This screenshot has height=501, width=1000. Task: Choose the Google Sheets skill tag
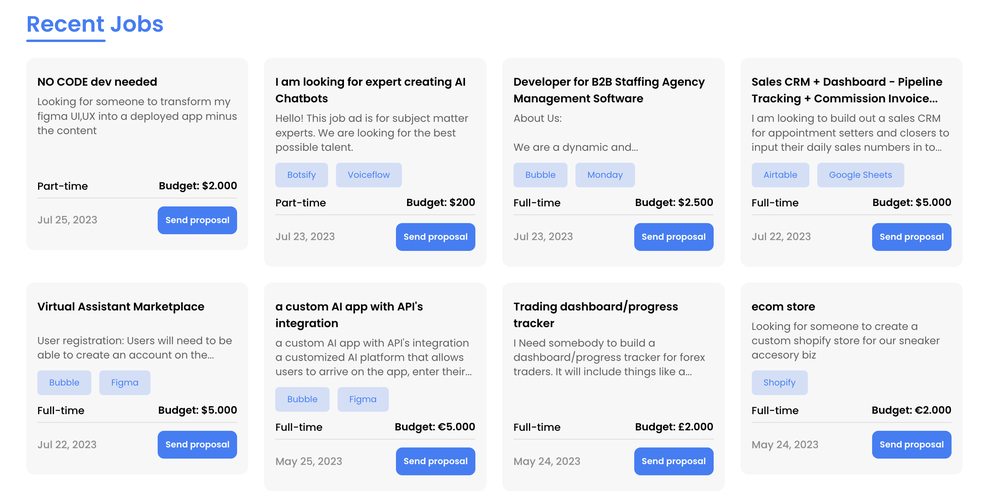(x=860, y=175)
